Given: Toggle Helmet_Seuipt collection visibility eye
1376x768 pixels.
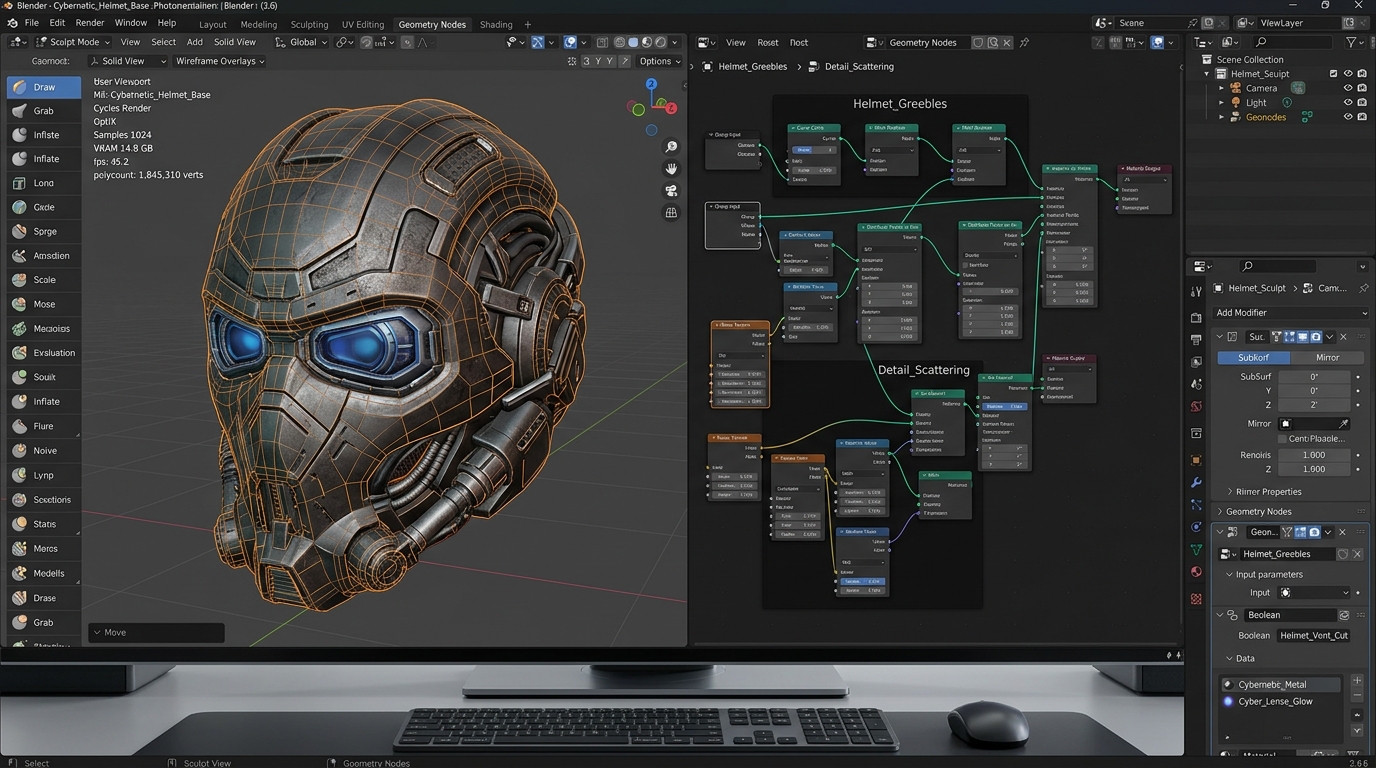Looking at the screenshot, I should (1348, 74).
